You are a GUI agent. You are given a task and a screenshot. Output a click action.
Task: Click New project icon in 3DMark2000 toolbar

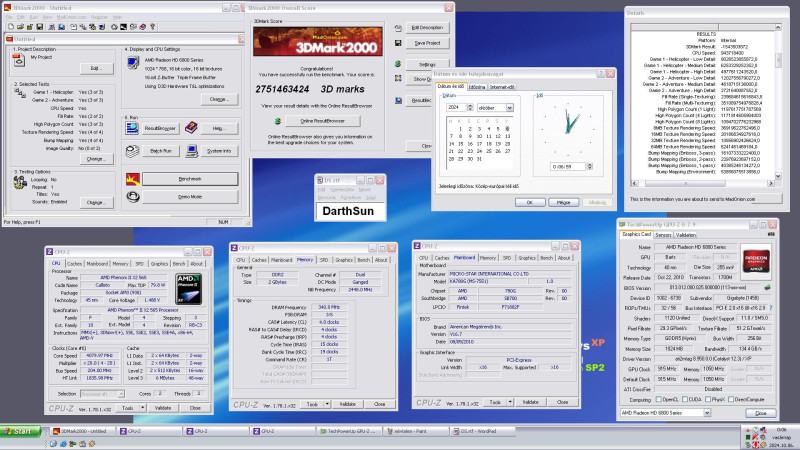click(x=11, y=27)
